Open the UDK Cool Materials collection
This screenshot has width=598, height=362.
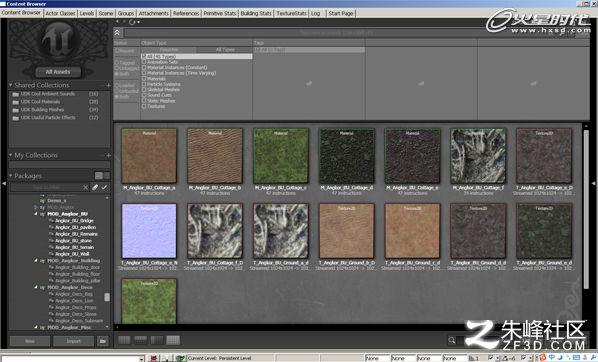coord(55,102)
